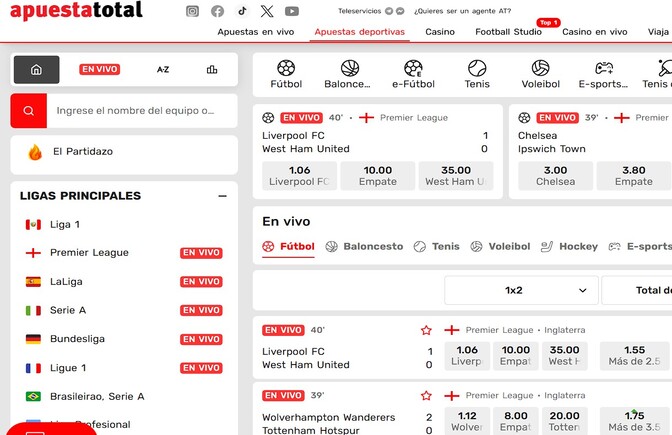This screenshot has width=672, height=435.
Task: Open Premier League in sidebar
Action: click(x=89, y=253)
